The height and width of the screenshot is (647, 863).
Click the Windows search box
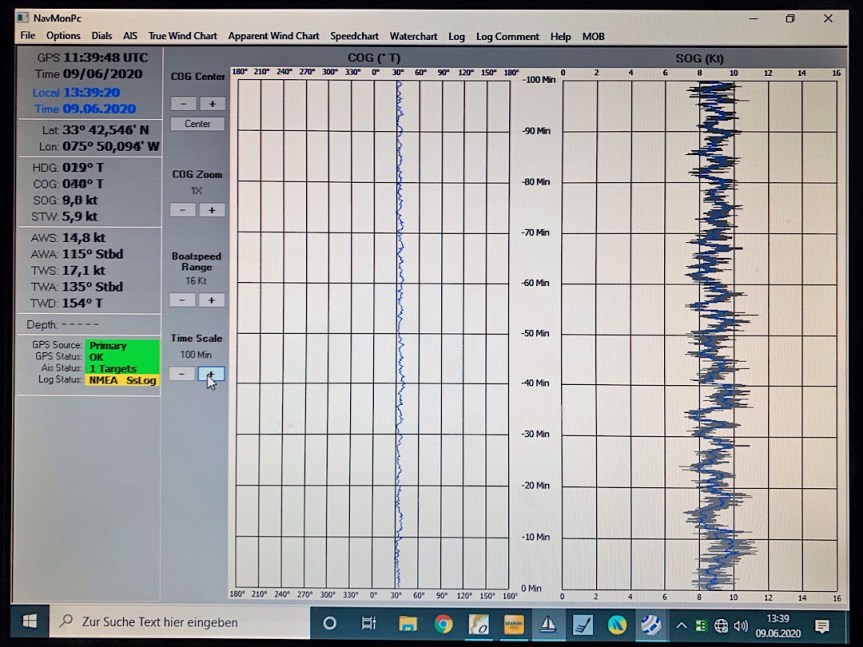[180, 622]
